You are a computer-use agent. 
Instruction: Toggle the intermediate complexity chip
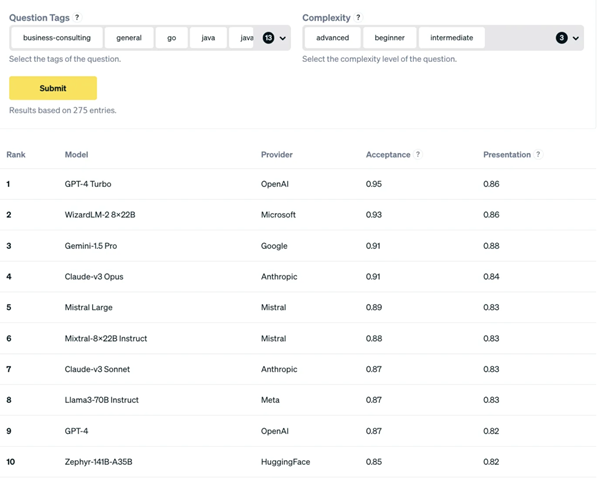tap(452, 38)
